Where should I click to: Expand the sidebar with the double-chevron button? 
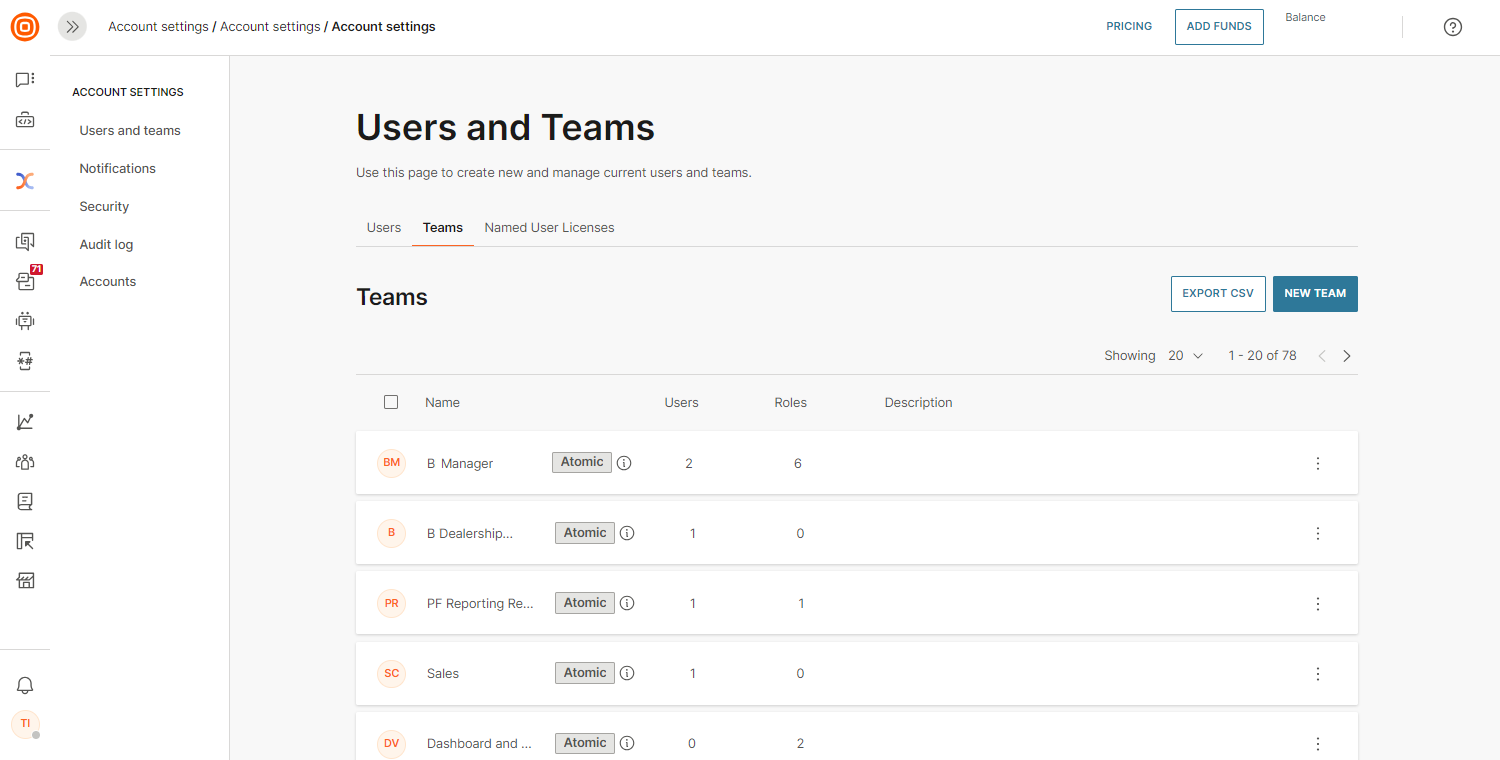[72, 27]
